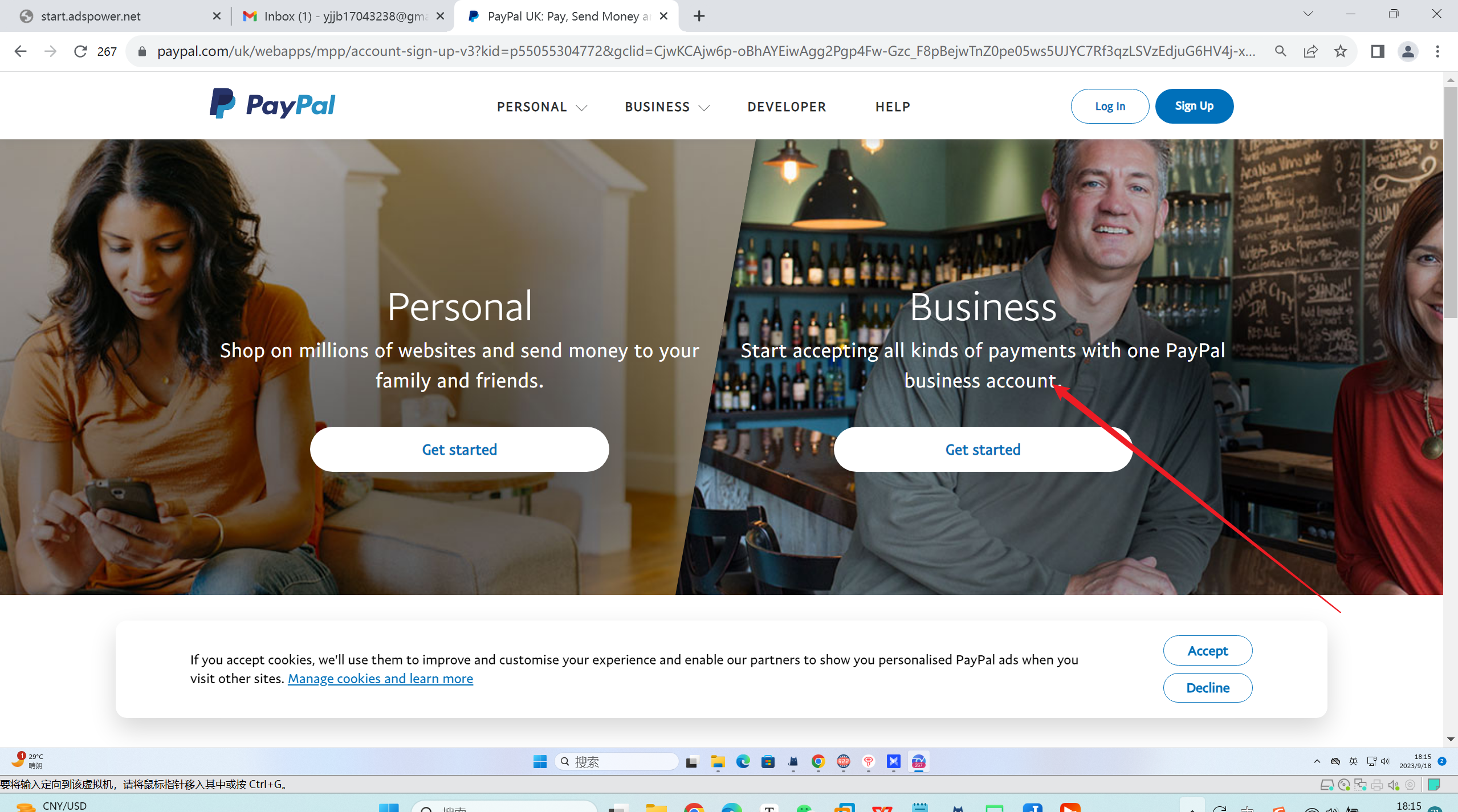Viewport: 1458px width, 812px height.
Task: Launch Microsoft Edge from the taskbar
Action: click(x=742, y=761)
